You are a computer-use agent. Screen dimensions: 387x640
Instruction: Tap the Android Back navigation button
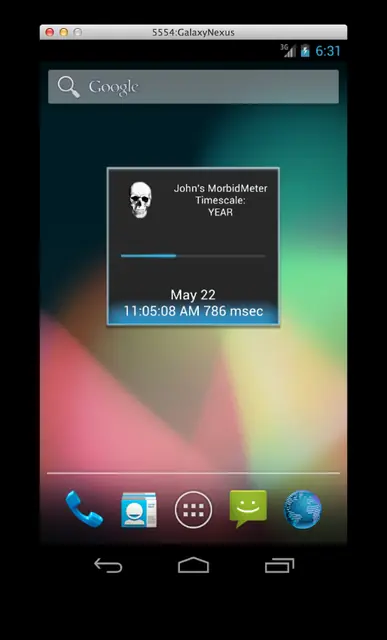pos(108,565)
